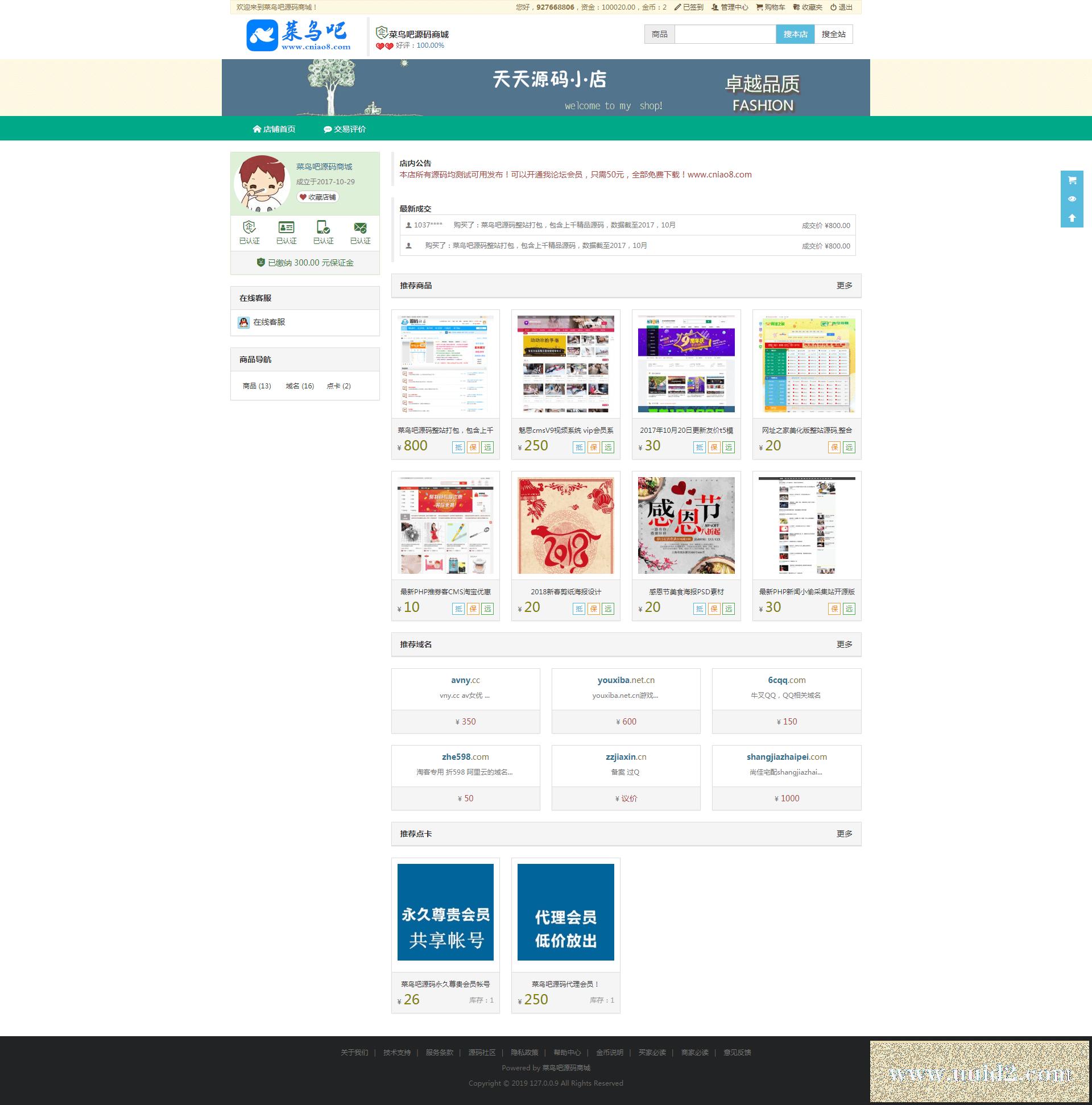The image size is (1092, 1105).
Task: Click the floating eye icon
Action: [x=1072, y=199]
